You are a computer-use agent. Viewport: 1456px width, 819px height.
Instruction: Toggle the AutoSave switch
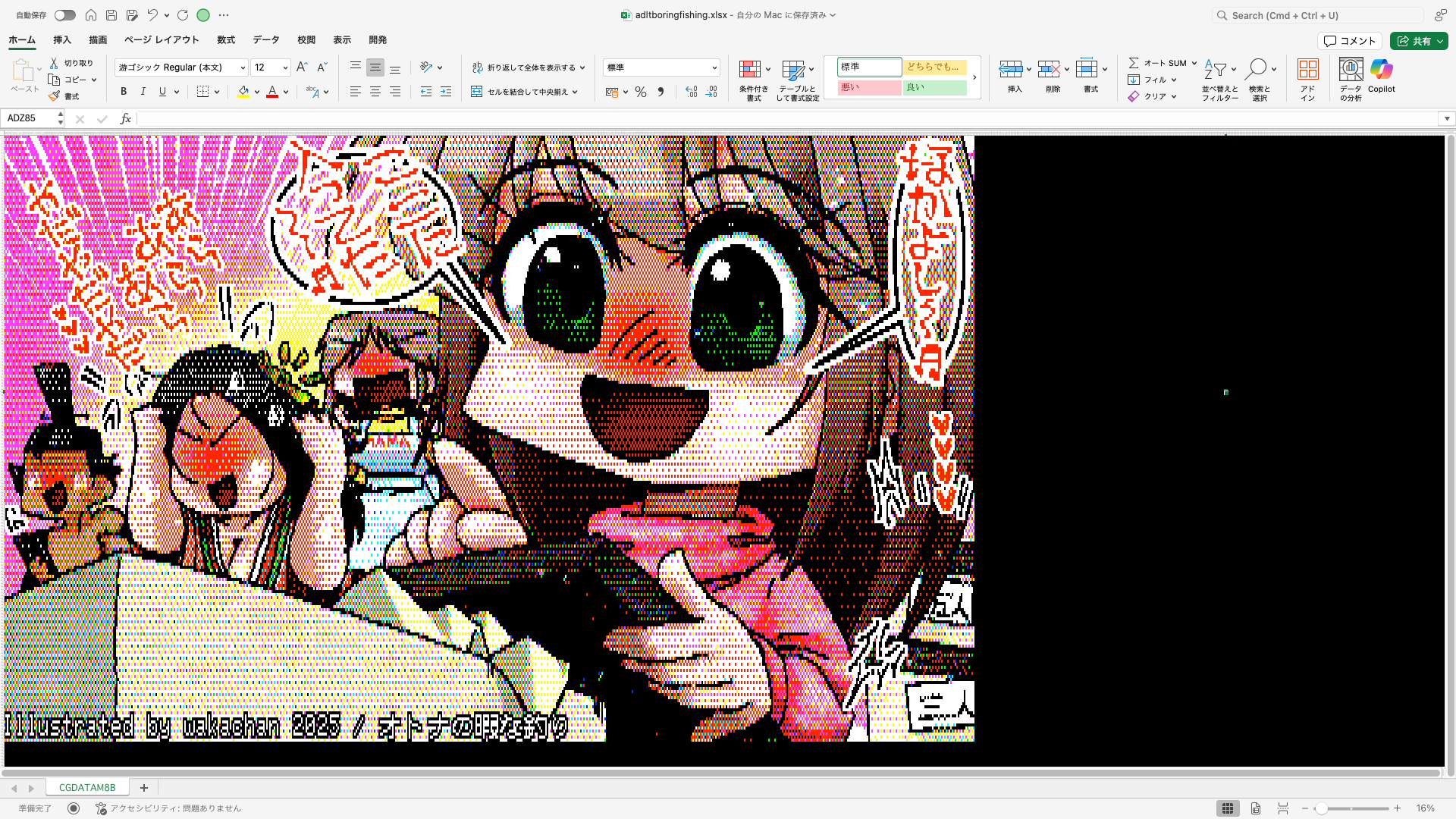64,15
